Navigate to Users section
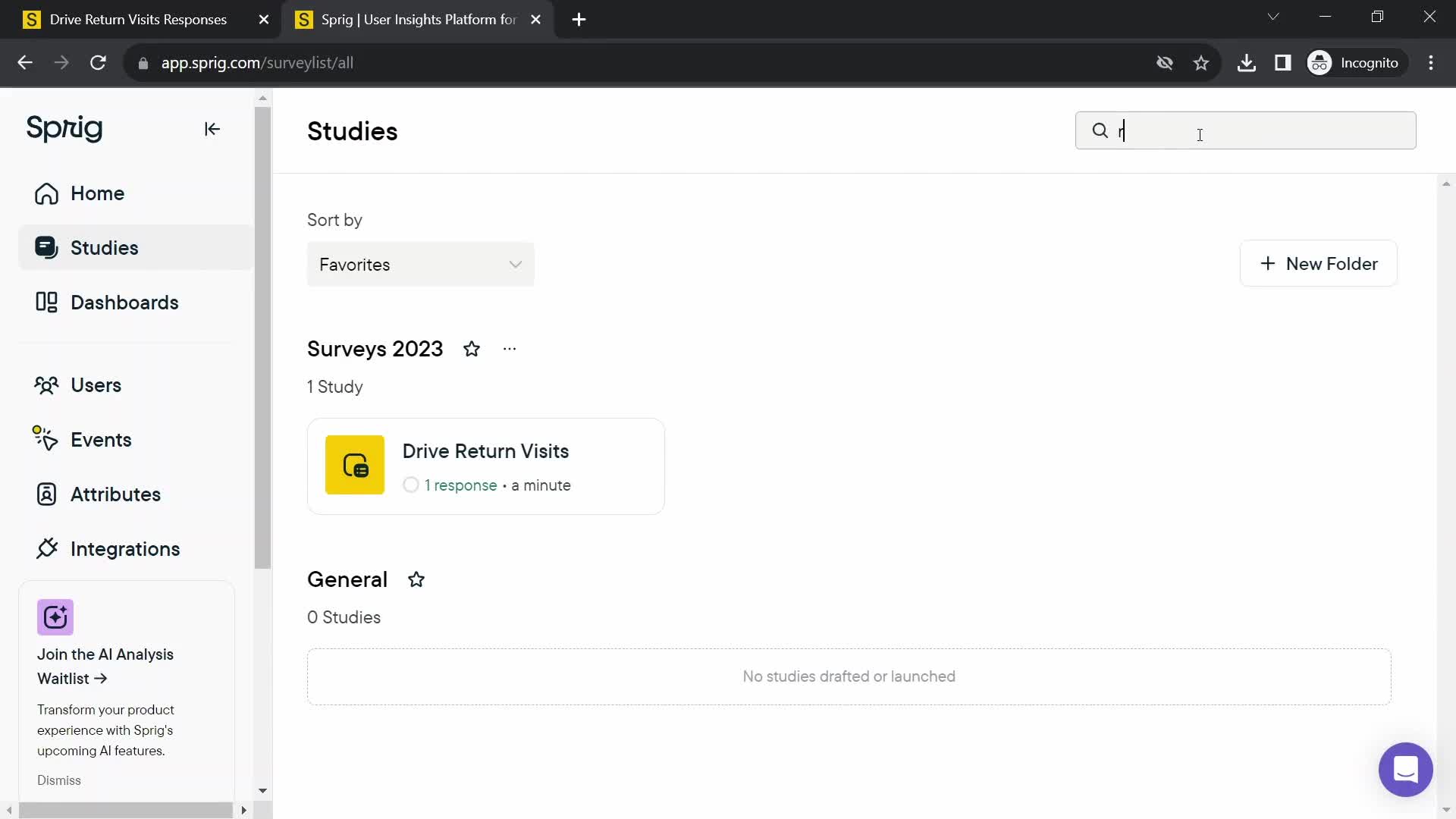Viewport: 1456px width, 819px height. pyautogui.click(x=96, y=385)
